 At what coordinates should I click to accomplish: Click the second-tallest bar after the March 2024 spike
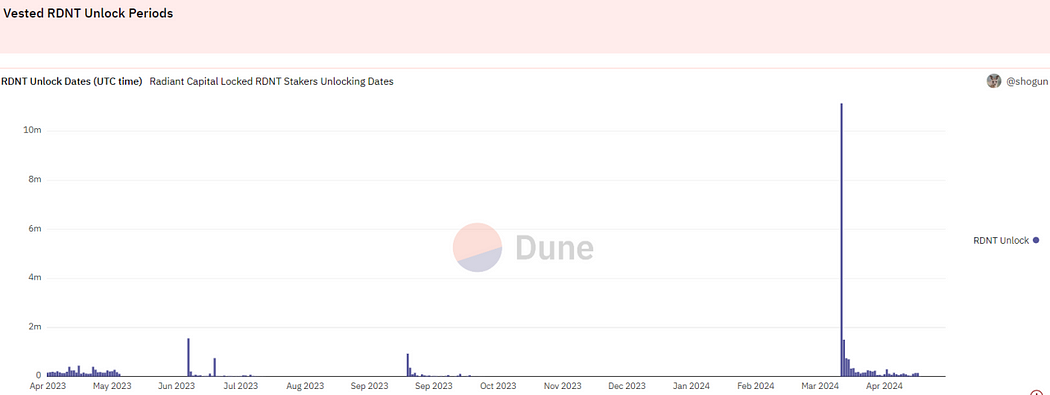pyautogui.click(x=844, y=358)
